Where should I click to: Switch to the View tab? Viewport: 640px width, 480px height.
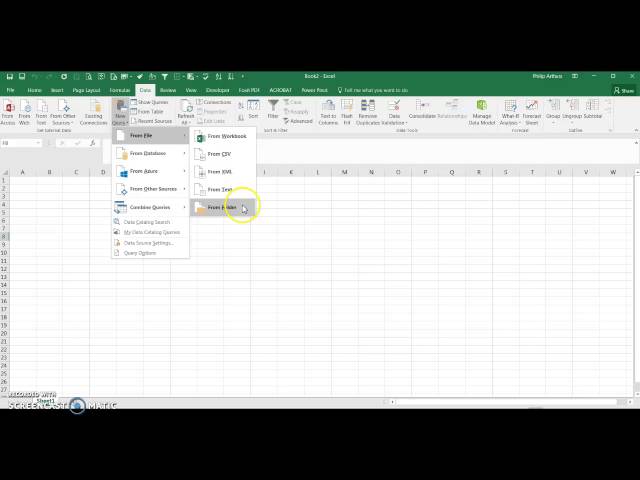pos(191,90)
